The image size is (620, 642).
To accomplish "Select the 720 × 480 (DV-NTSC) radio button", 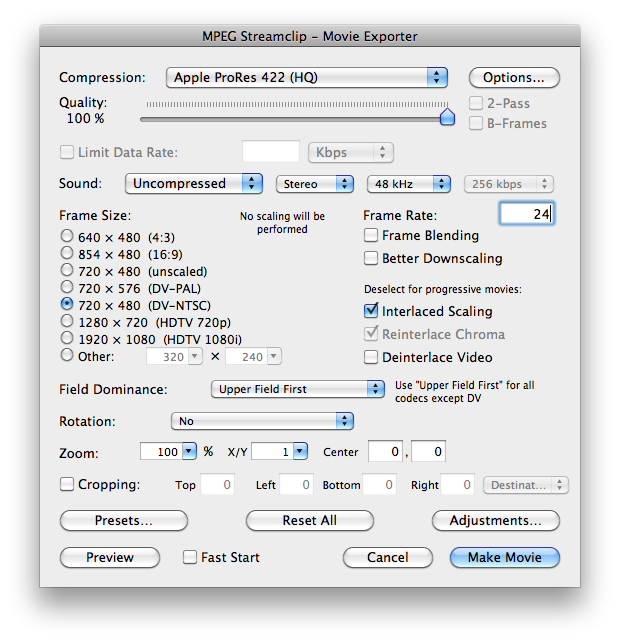I will pyautogui.click(x=67, y=304).
